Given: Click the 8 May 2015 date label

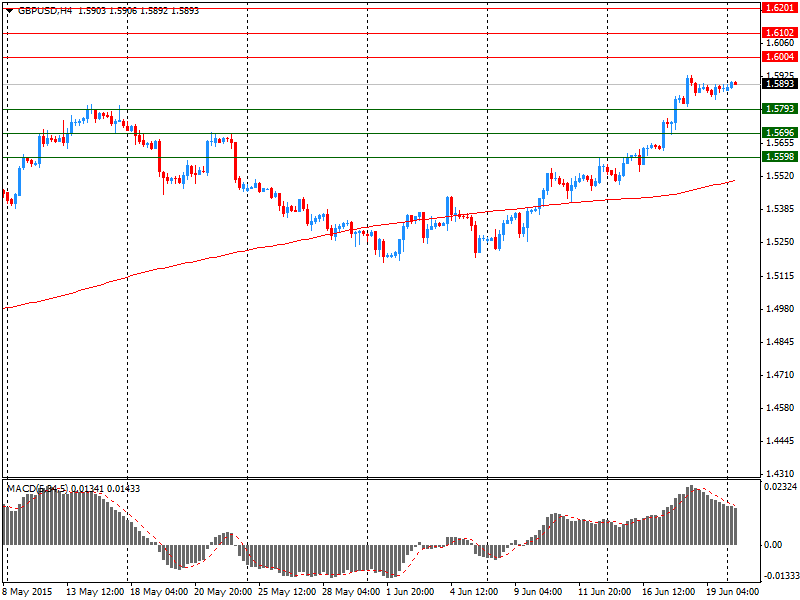Looking at the screenshot, I should point(28,592).
